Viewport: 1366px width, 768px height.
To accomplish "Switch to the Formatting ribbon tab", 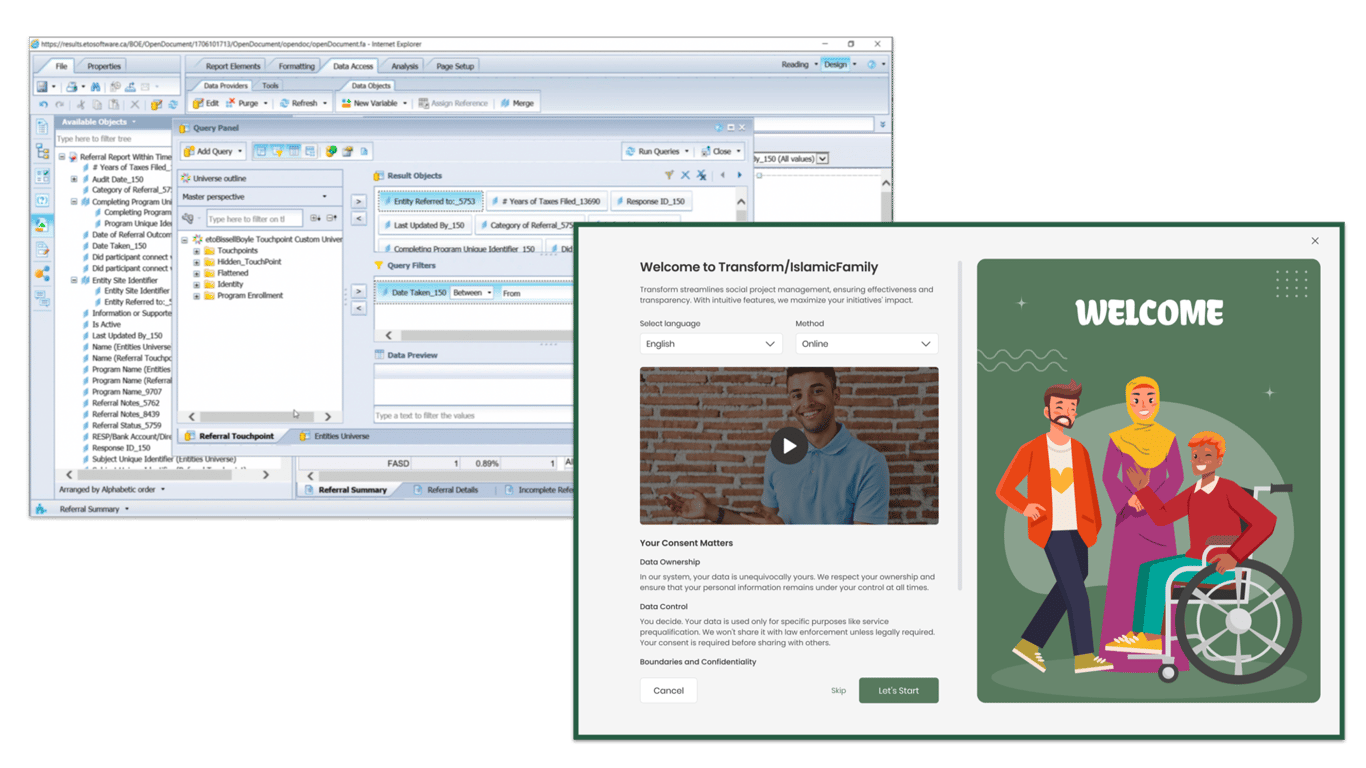I will point(296,66).
